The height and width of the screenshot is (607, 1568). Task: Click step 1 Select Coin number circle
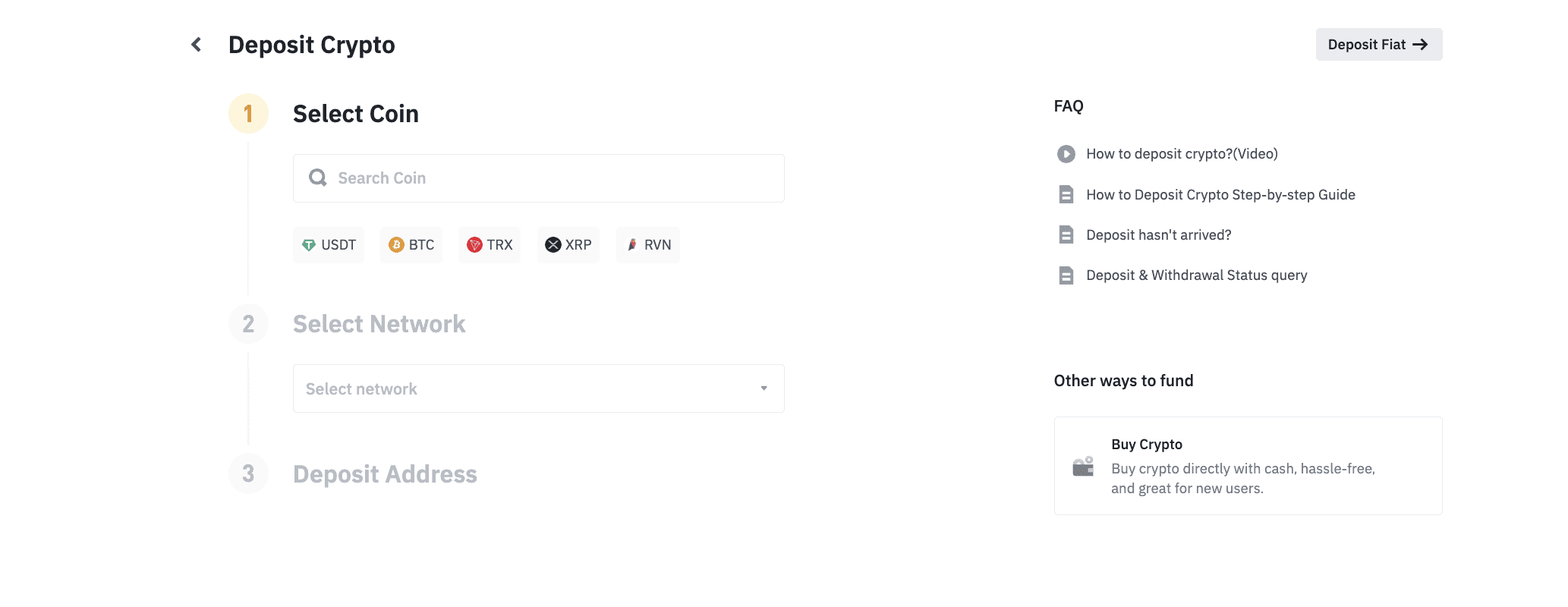(x=248, y=114)
